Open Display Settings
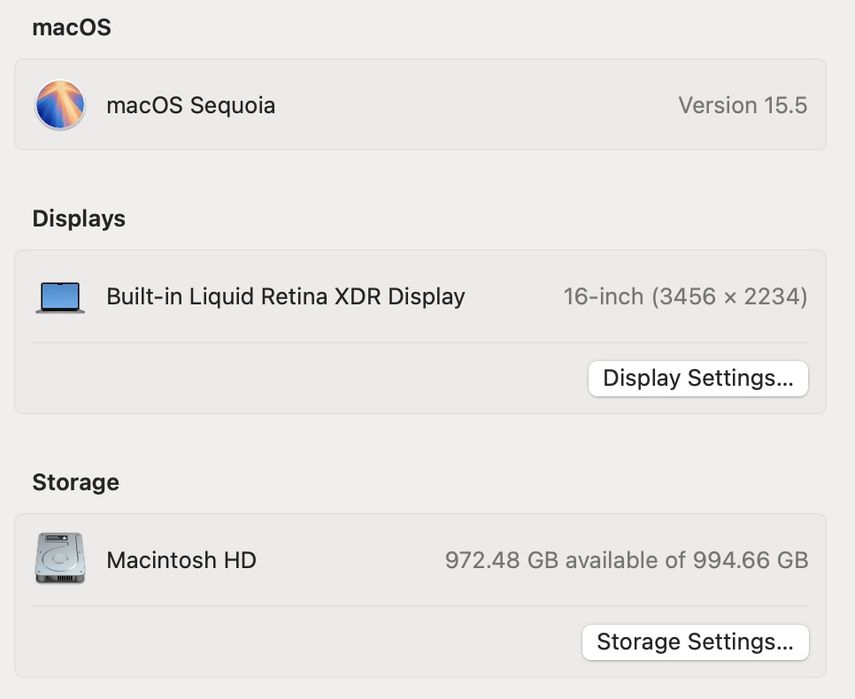 click(698, 379)
